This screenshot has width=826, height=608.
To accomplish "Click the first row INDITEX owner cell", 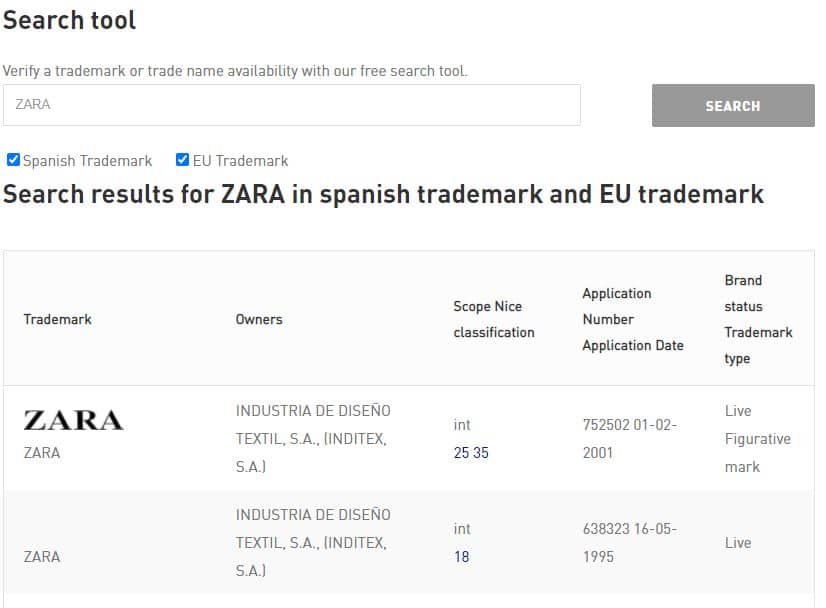I will click(x=313, y=438).
